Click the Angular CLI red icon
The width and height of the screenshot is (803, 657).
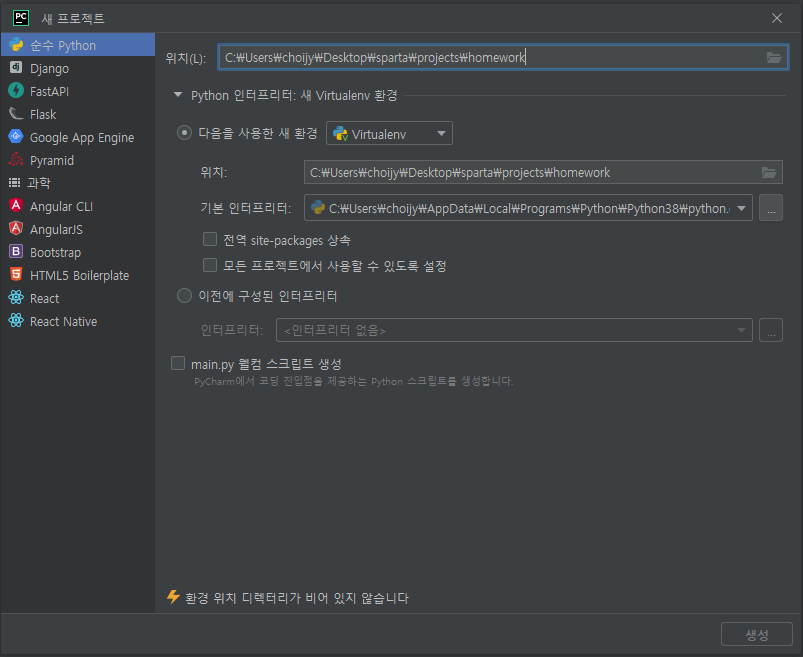click(16, 206)
